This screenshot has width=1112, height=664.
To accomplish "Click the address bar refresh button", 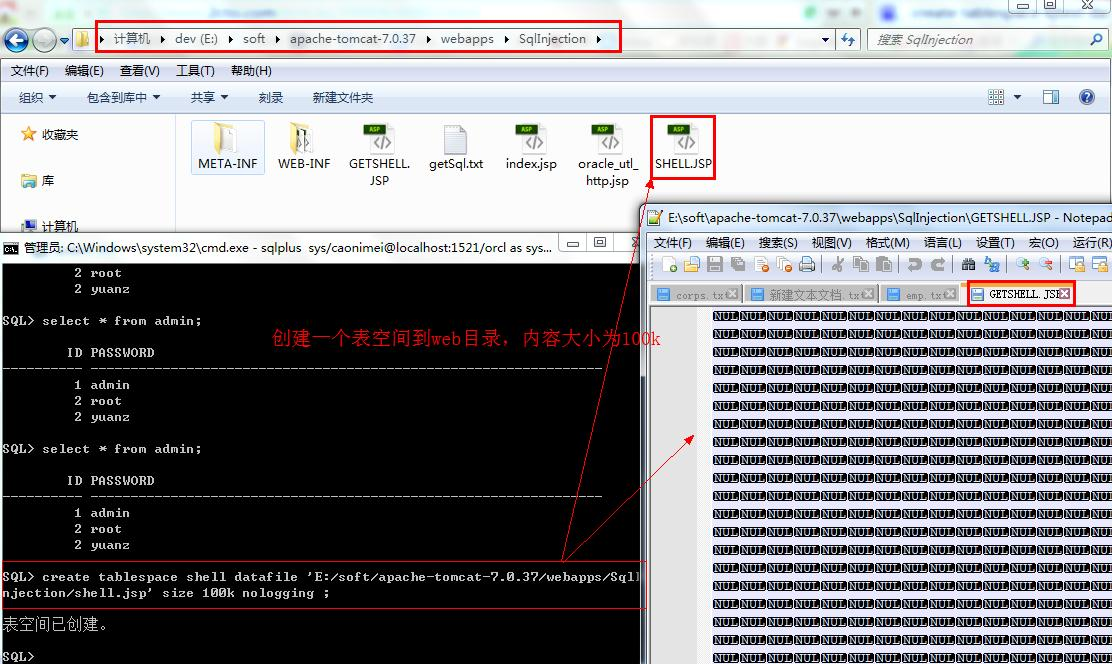I will point(848,40).
